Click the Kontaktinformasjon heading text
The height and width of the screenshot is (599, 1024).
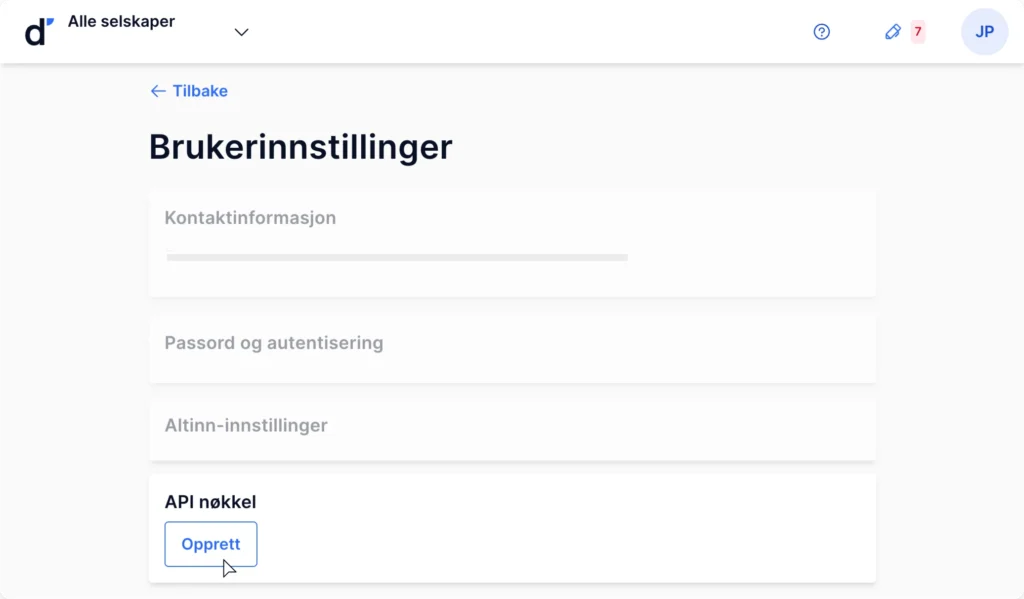[250, 218]
